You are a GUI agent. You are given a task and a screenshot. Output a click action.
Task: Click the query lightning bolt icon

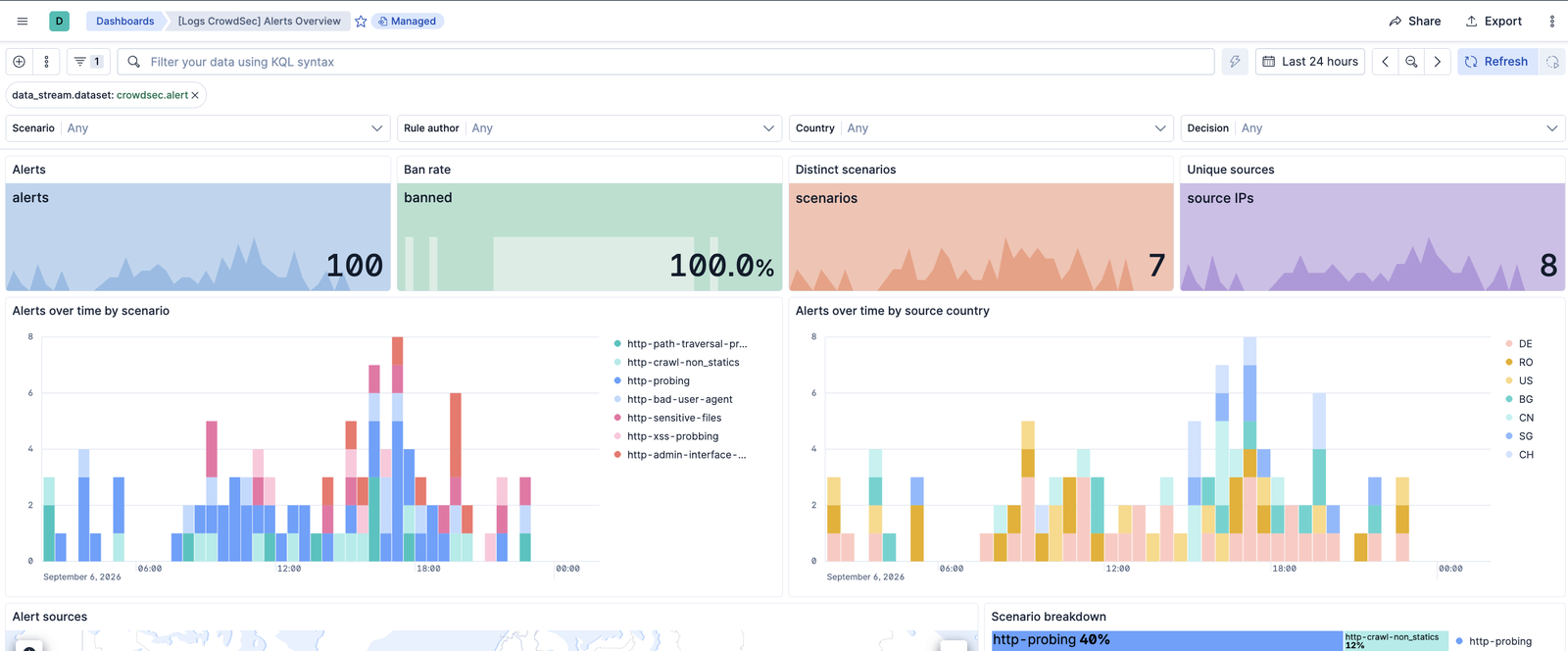point(1235,61)
